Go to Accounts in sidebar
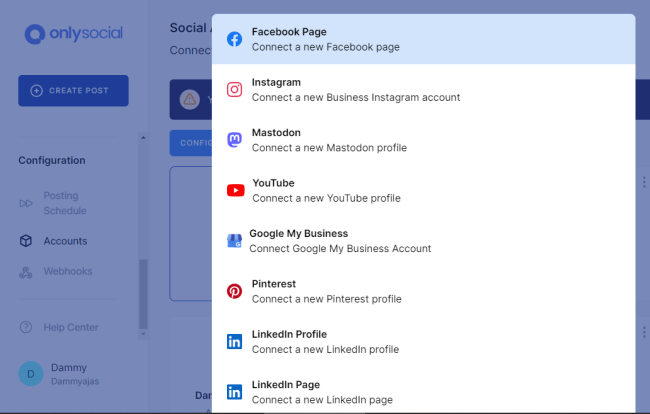The image size is (650, 414). point(65,241)
